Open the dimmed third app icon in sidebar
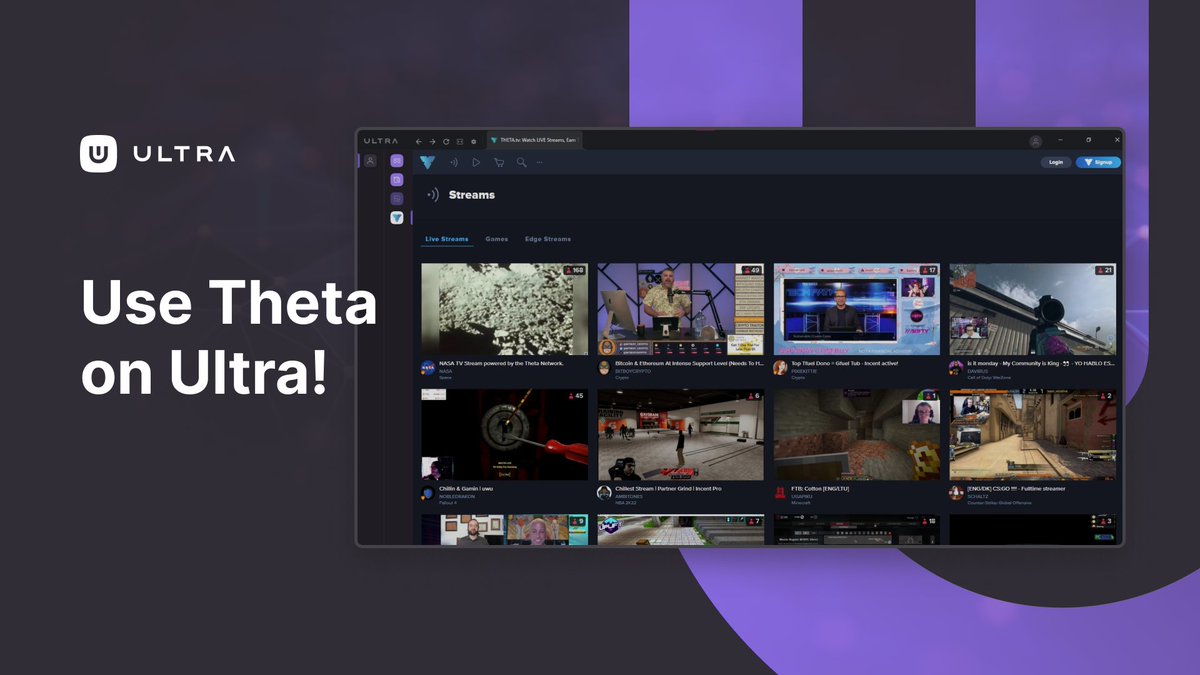 397,199
